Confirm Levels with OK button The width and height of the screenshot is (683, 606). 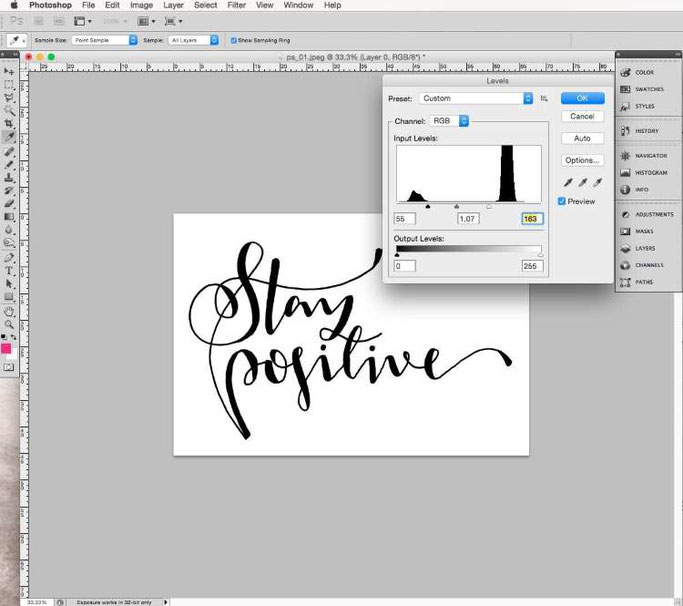[582, 98]
